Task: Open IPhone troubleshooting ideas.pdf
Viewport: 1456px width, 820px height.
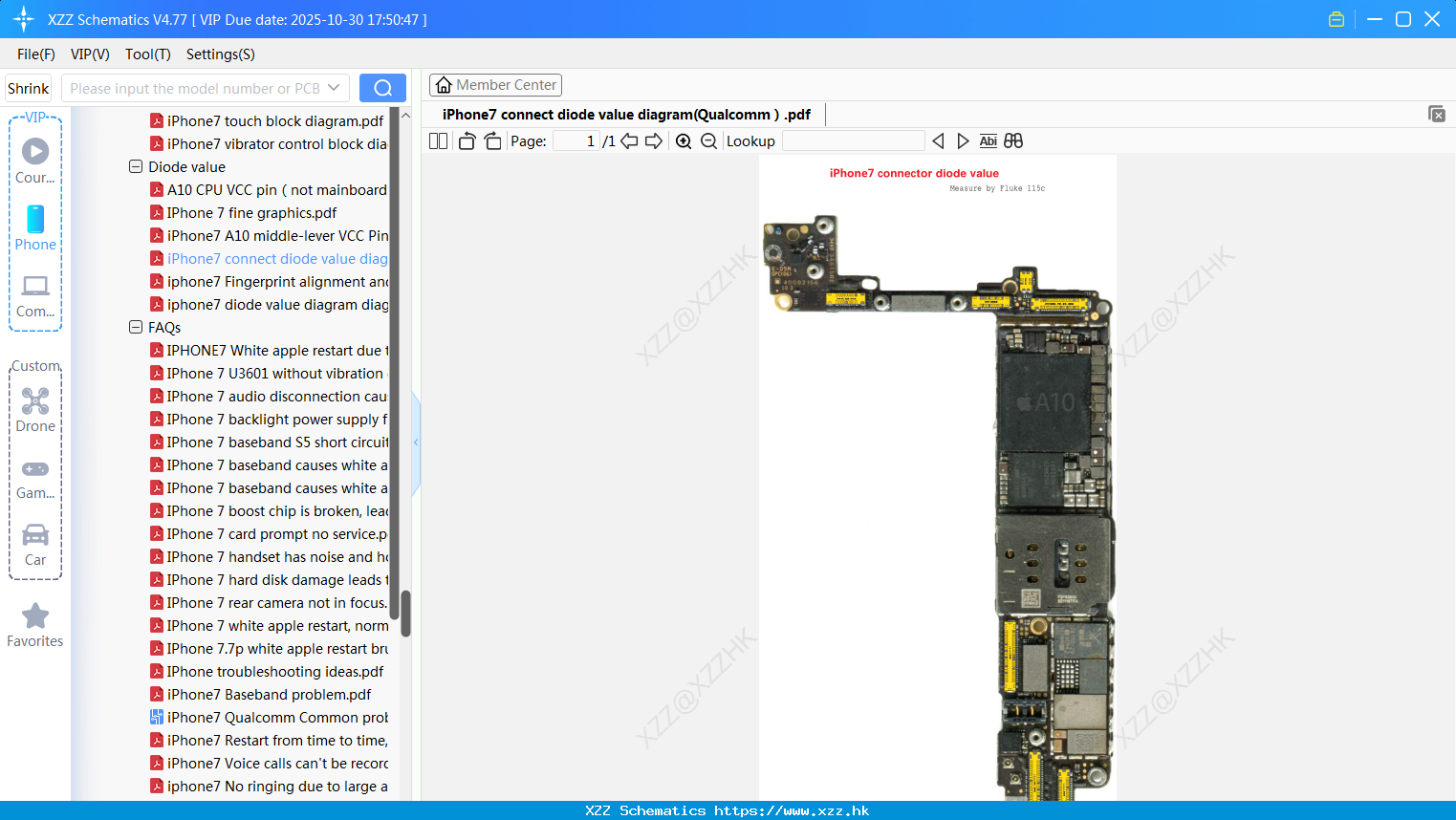Action: pyautogui.click(x=267, y=671)
